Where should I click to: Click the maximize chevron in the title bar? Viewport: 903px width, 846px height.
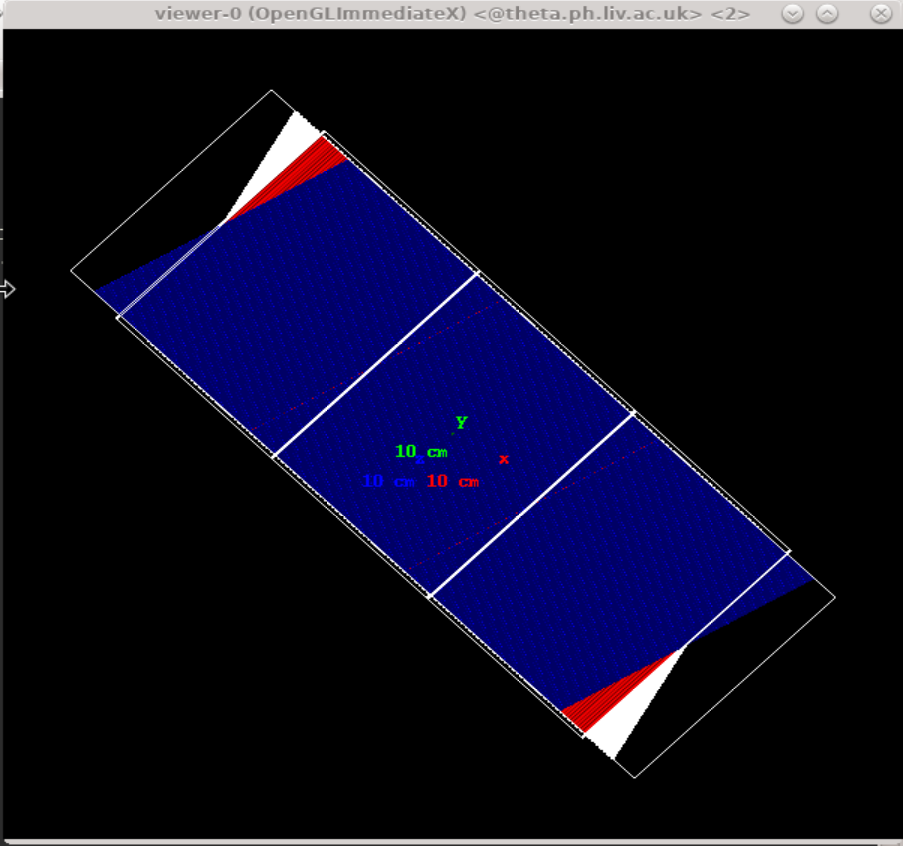(827, 14)
